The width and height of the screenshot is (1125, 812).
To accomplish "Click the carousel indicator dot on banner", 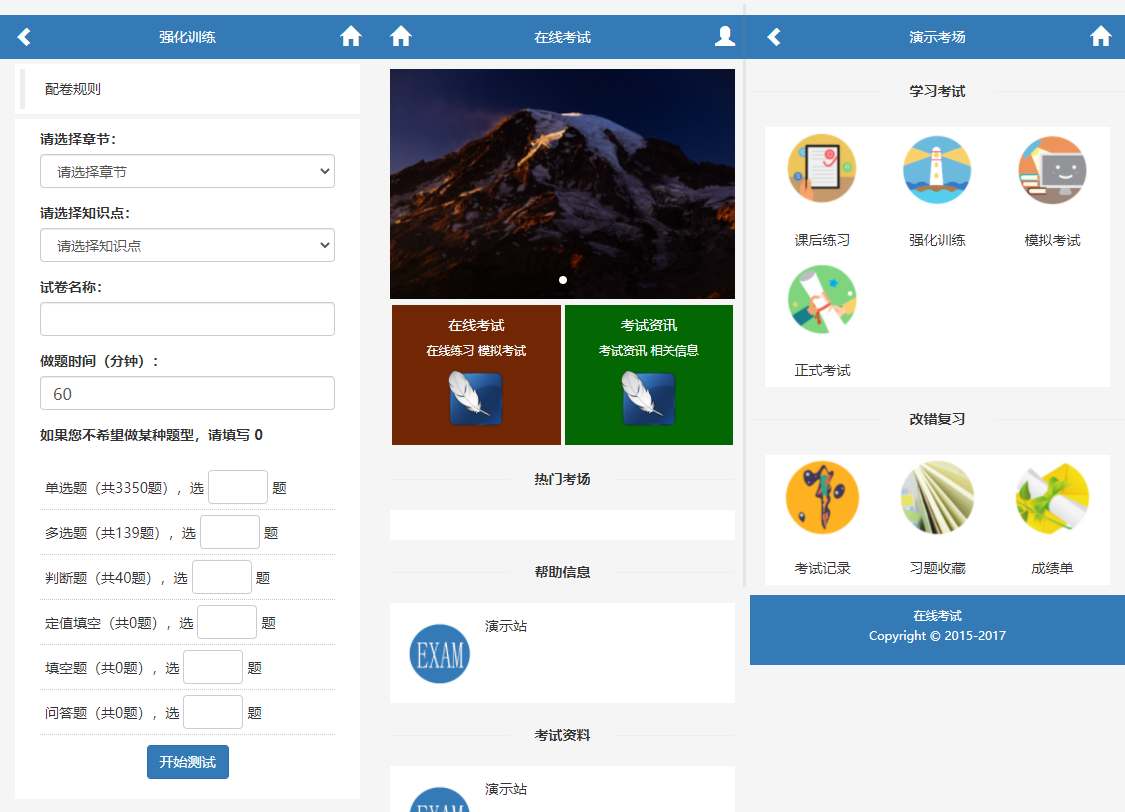I will (563, 280).
